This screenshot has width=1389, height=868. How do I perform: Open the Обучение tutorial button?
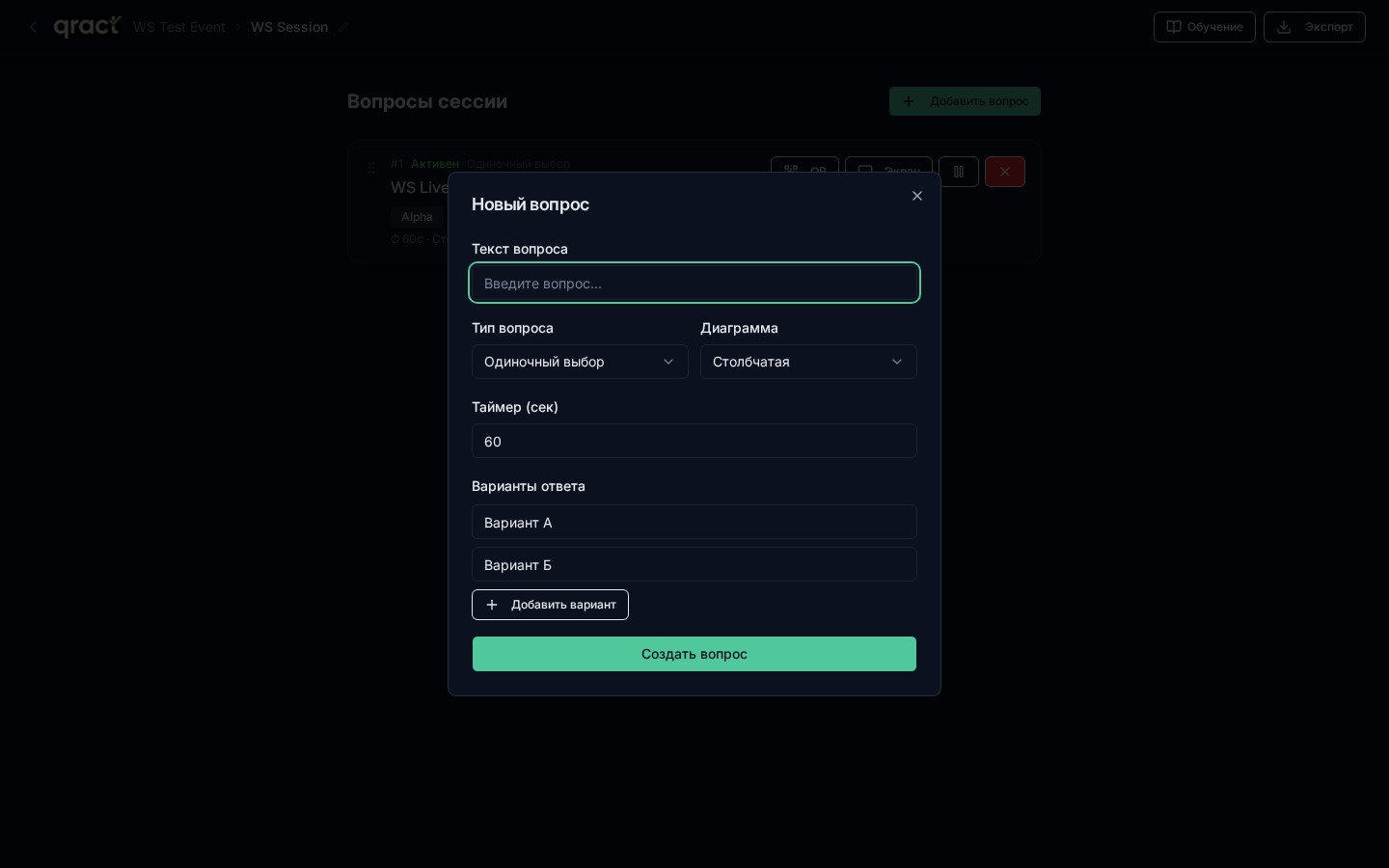point(1204,27)
